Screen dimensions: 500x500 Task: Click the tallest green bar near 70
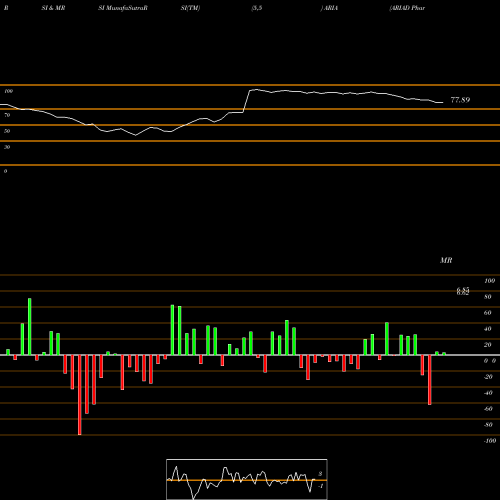(x=30, y=327)
